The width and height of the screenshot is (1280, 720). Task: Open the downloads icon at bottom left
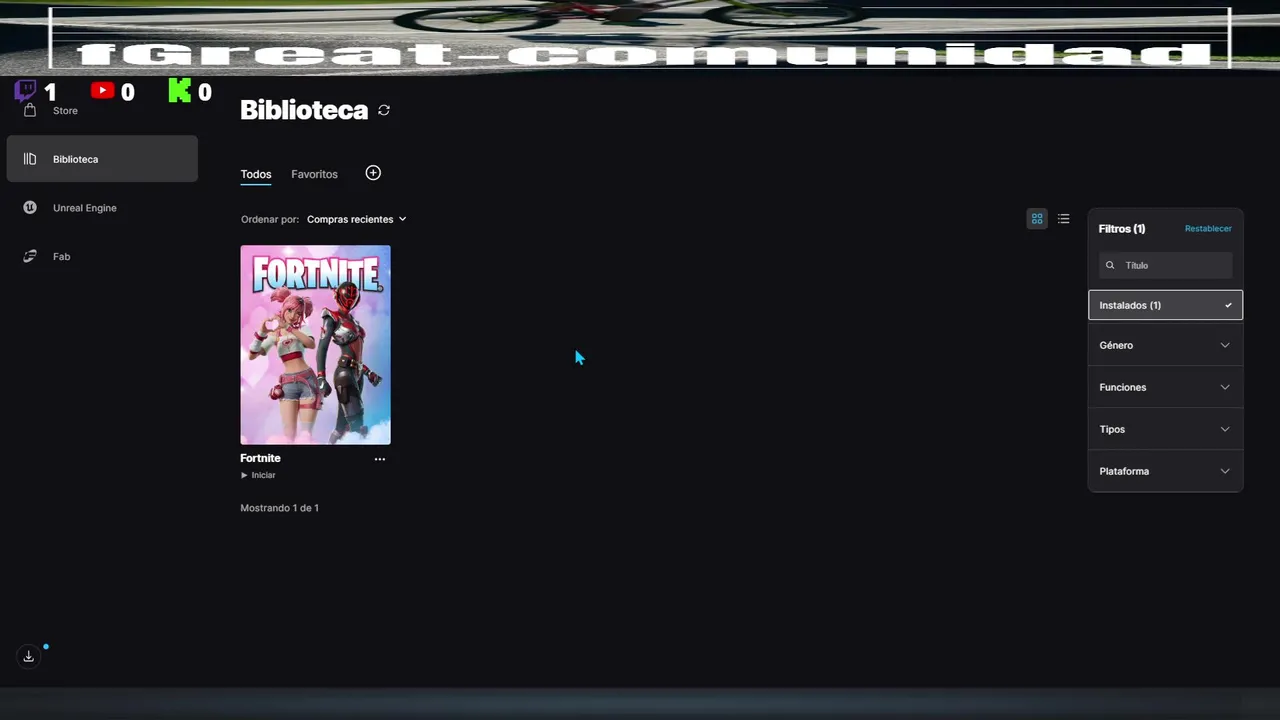click(x=28, y=656)
